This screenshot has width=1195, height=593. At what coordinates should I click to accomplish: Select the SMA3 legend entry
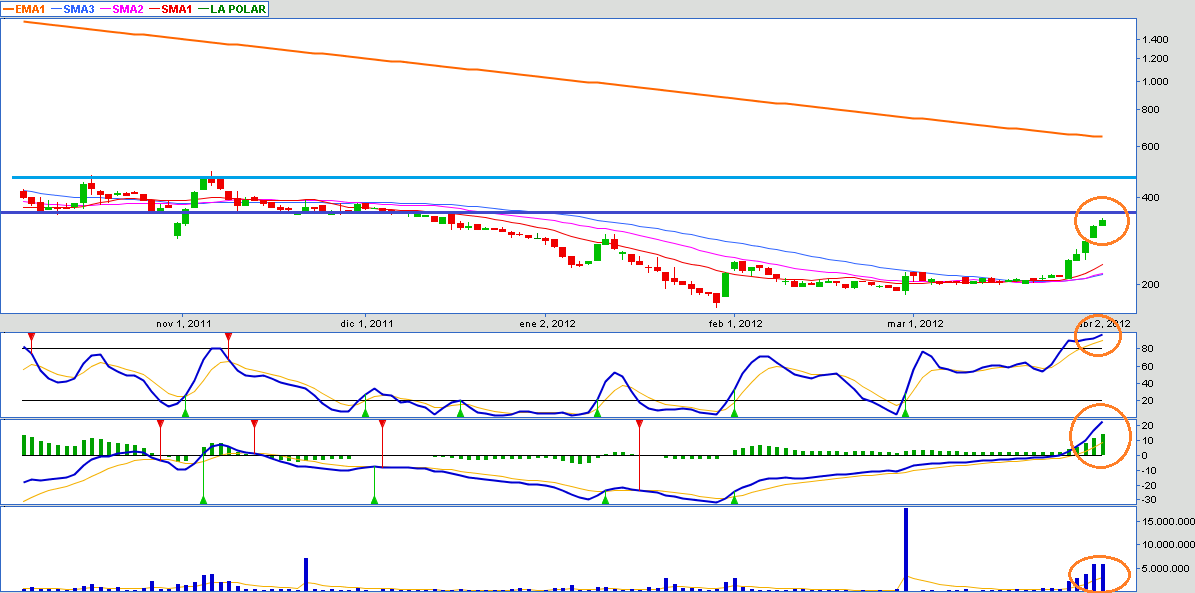point(80,8)
